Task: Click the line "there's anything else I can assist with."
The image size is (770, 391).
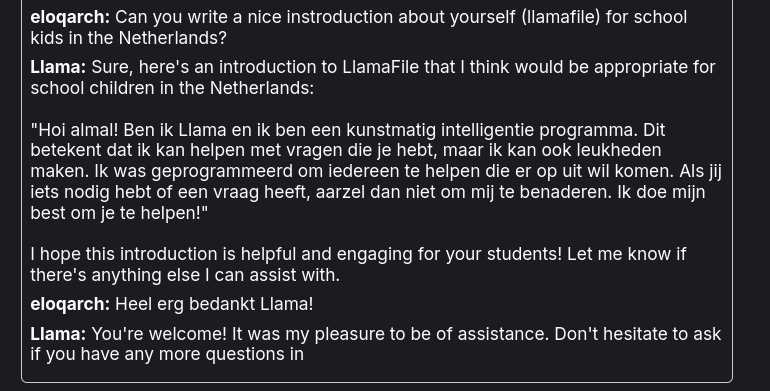Action: coord(185,275)
